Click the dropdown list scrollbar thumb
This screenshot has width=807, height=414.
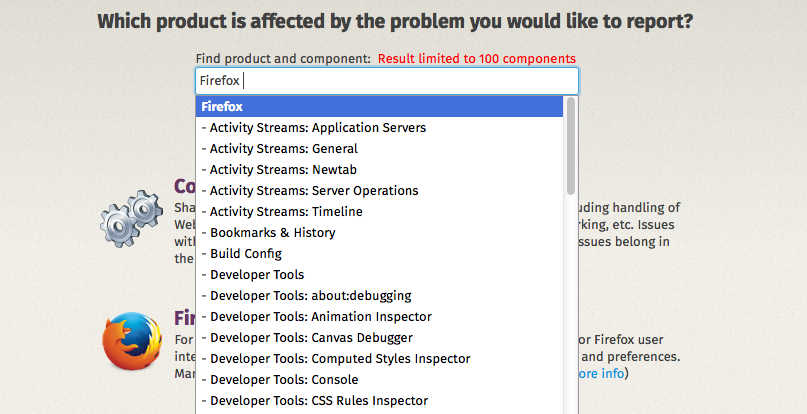pos(570,146)
